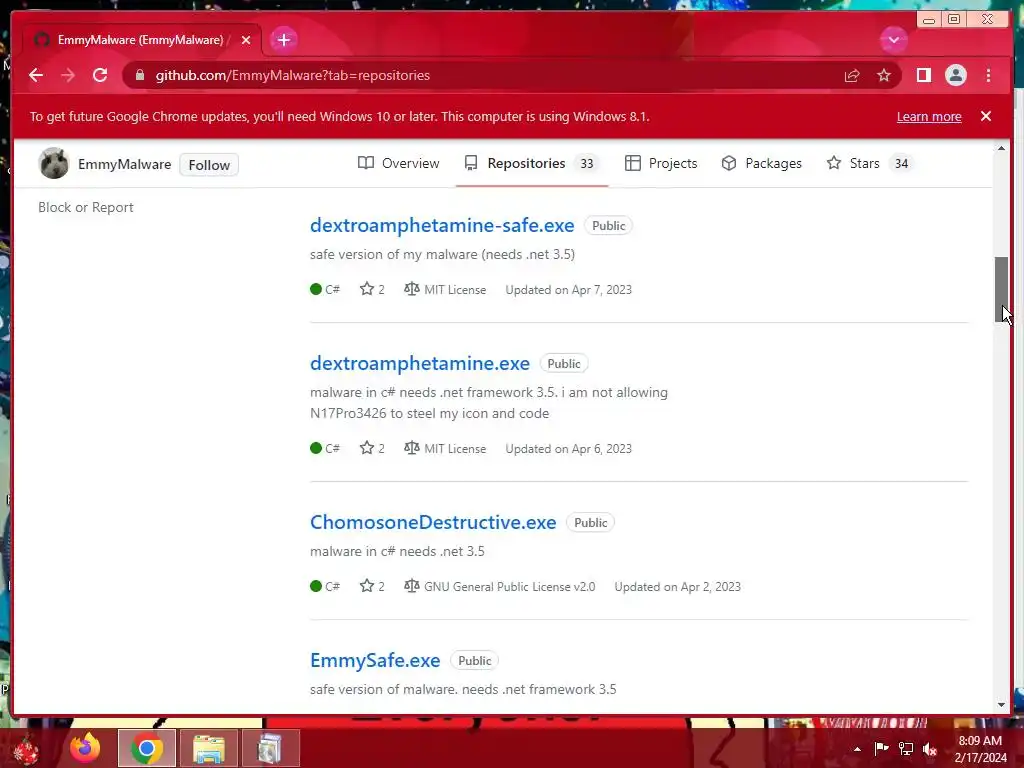
Task: Show hidden tray icons arrow
Action: point(857,749)
